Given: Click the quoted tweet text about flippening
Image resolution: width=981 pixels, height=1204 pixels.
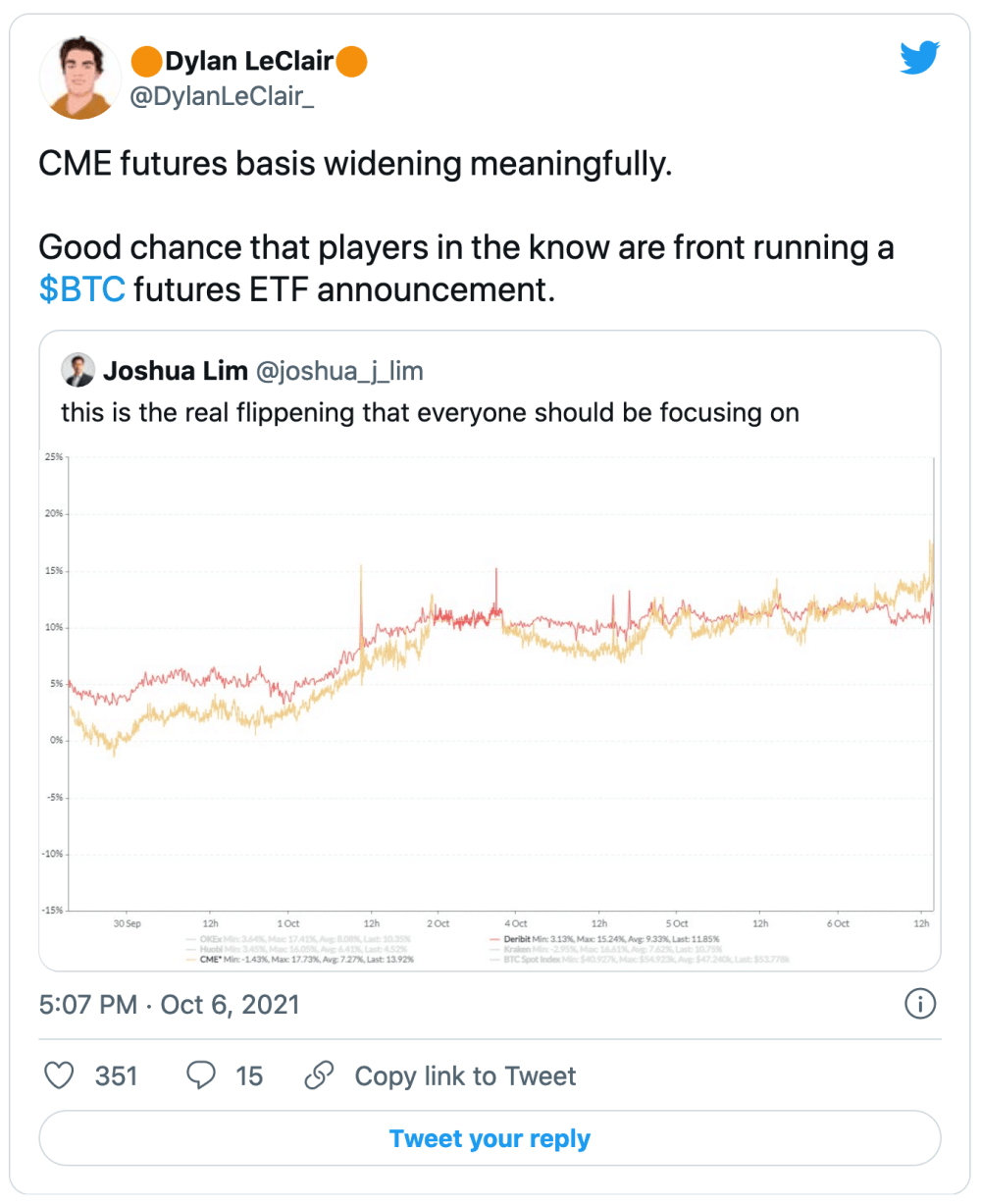Looking at the screenshot, I should (x=430, y=412).
